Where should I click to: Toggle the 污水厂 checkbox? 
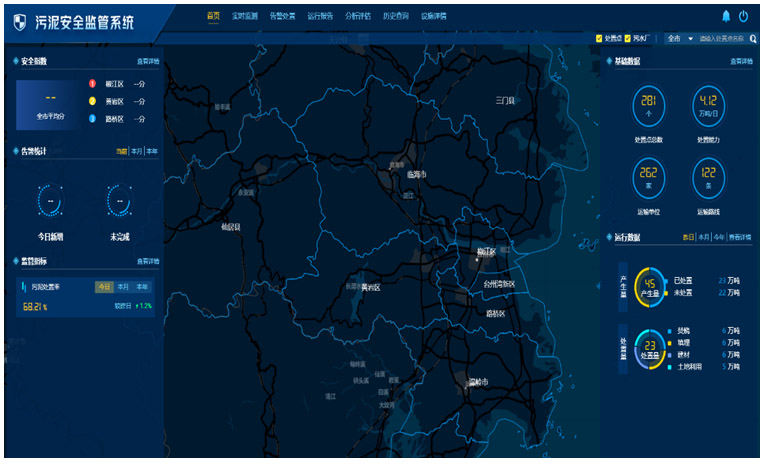pyautogui.click(x=628, y=39)
